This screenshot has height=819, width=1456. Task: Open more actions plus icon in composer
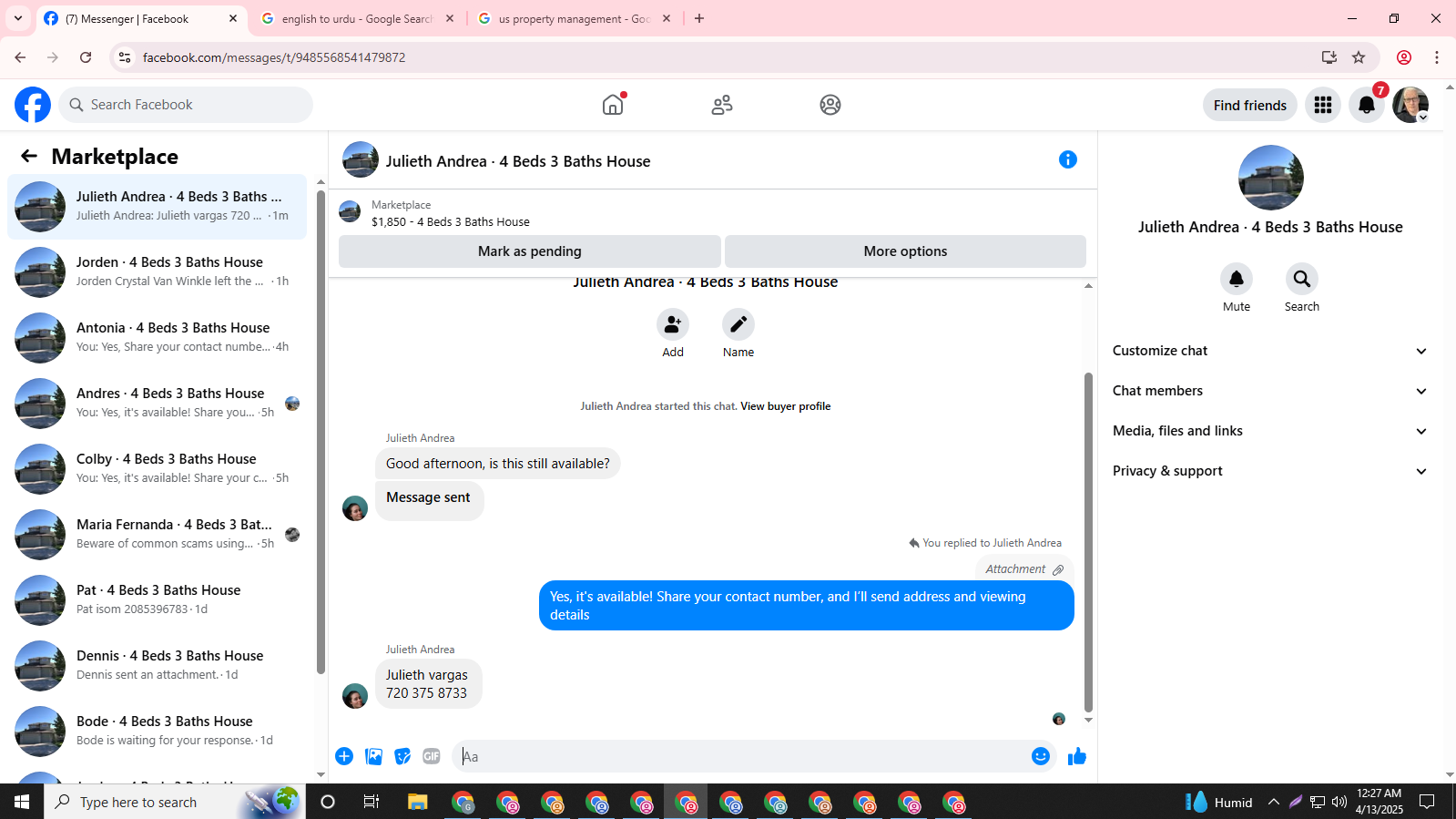pyautogui.click(x=344, y=756)
